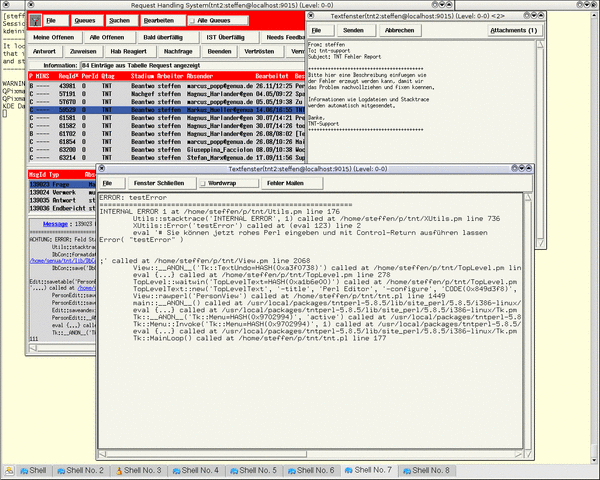Click the application icon beside File menu

[33, 20]
